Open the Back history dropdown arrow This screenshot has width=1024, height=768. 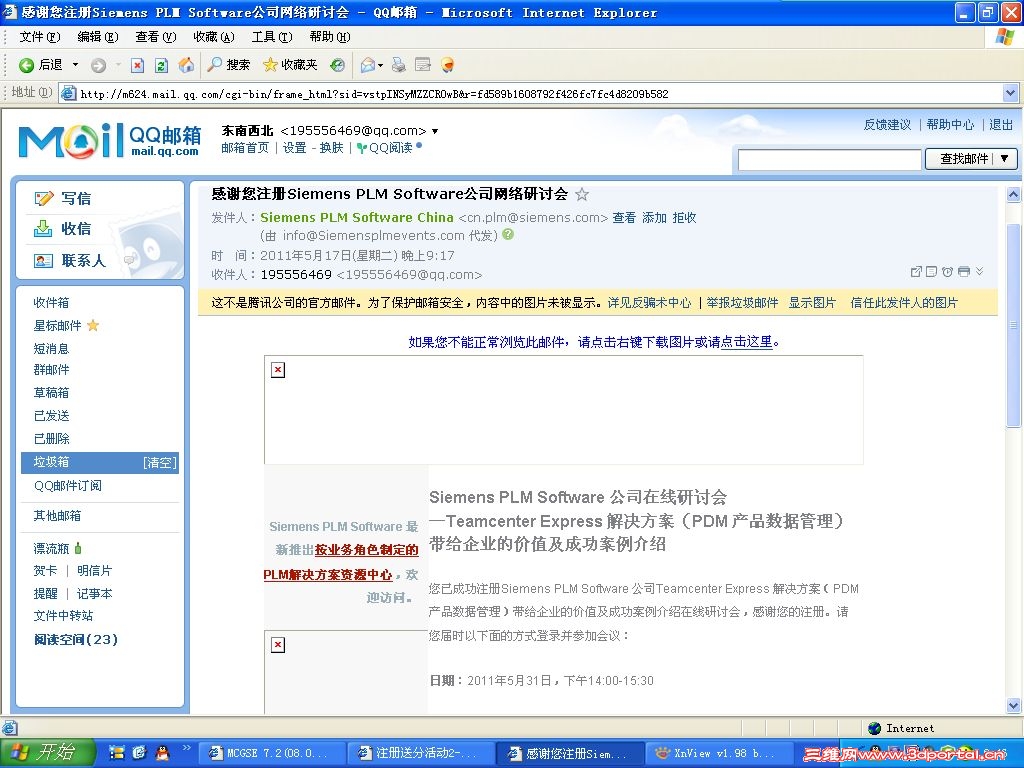(75, 65)
